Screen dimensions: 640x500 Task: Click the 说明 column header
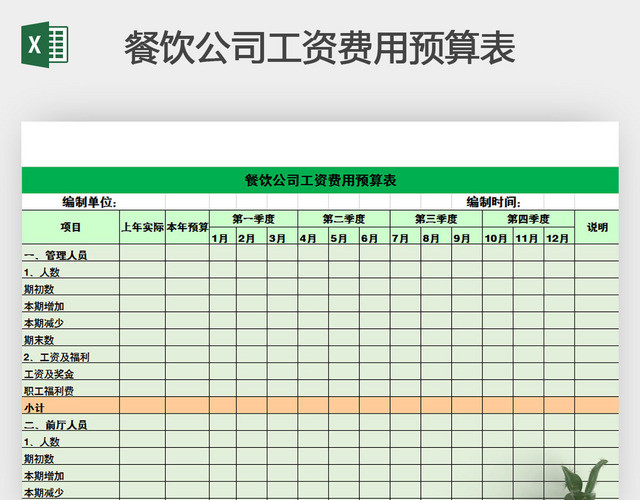[597, 227]
